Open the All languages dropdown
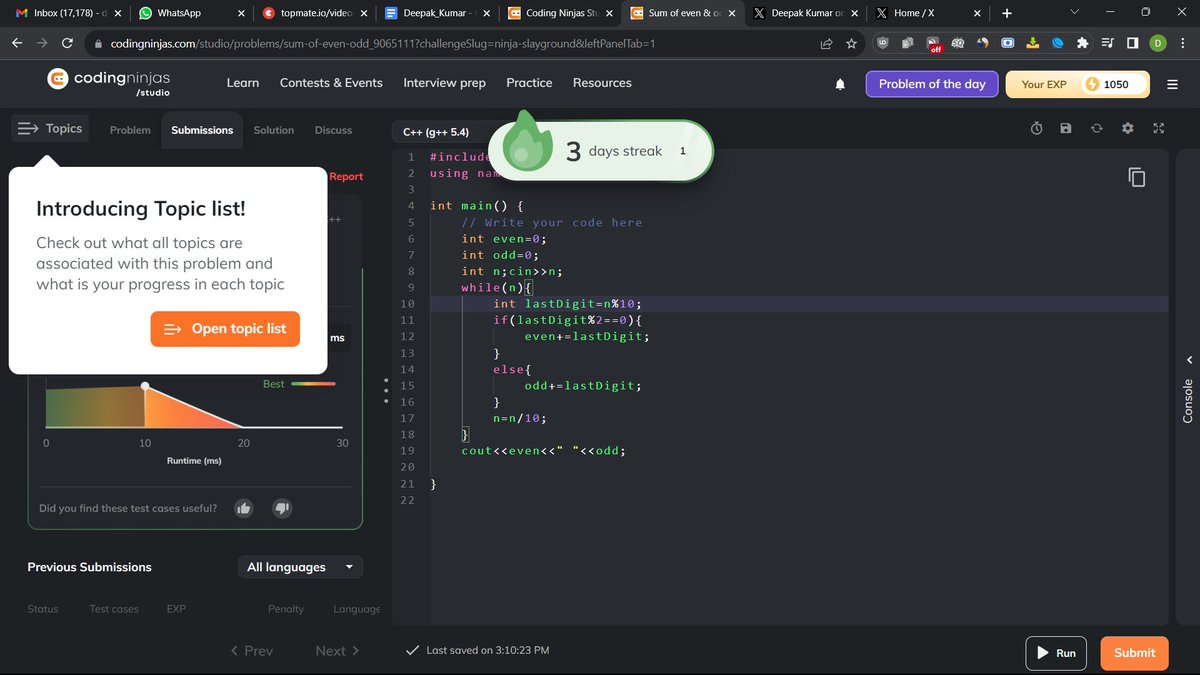The image size is (1200, 675). [x=300, y=567]
